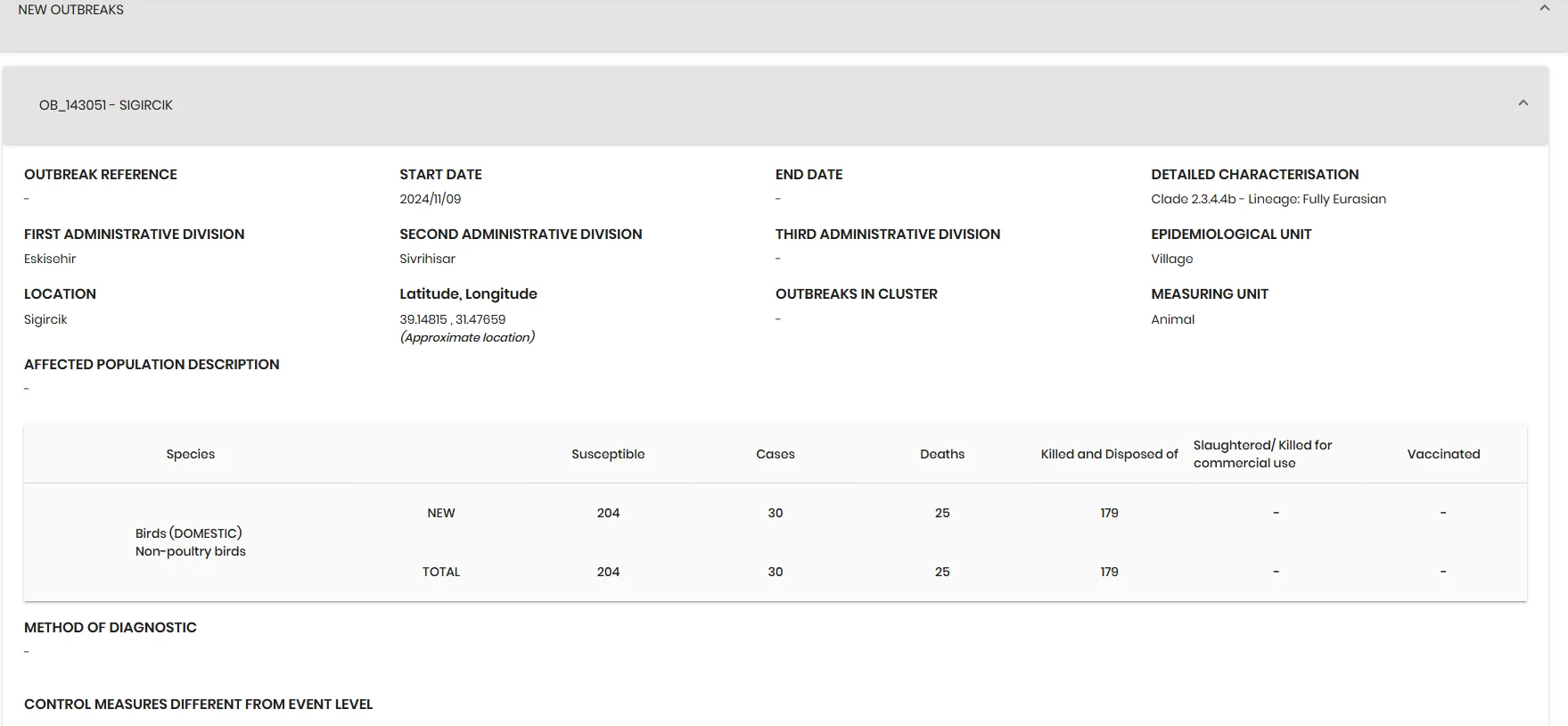Collapse the OB_143051 - SIGIRCIK panel chevron
1568x726 pixels.
point(1523,103)
